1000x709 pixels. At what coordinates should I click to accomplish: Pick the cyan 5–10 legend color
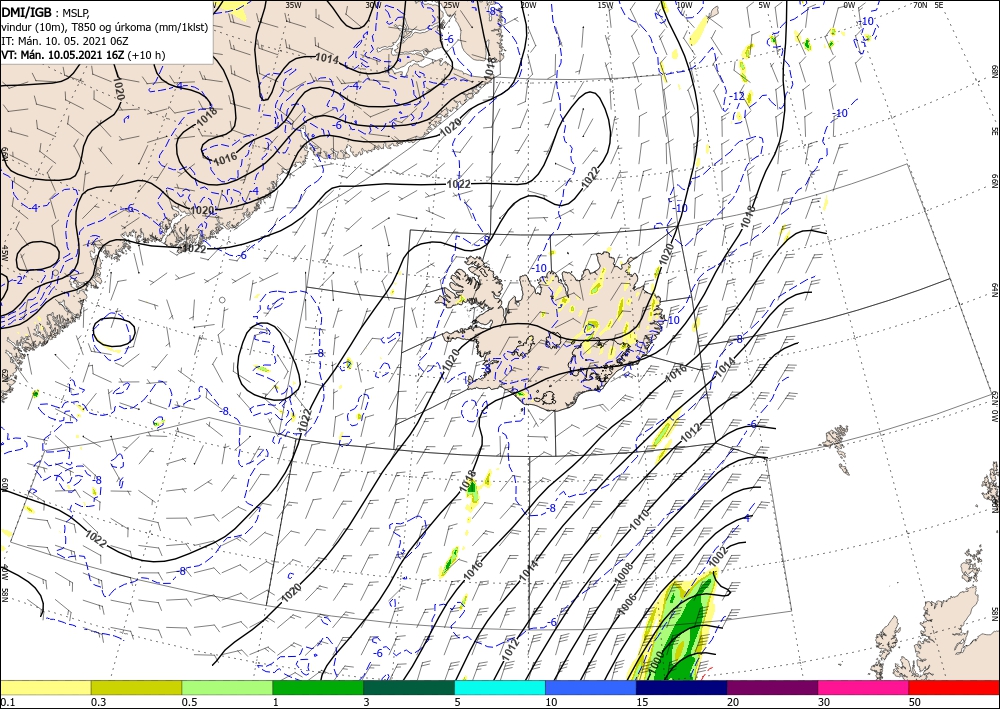[x=500, y=687]
